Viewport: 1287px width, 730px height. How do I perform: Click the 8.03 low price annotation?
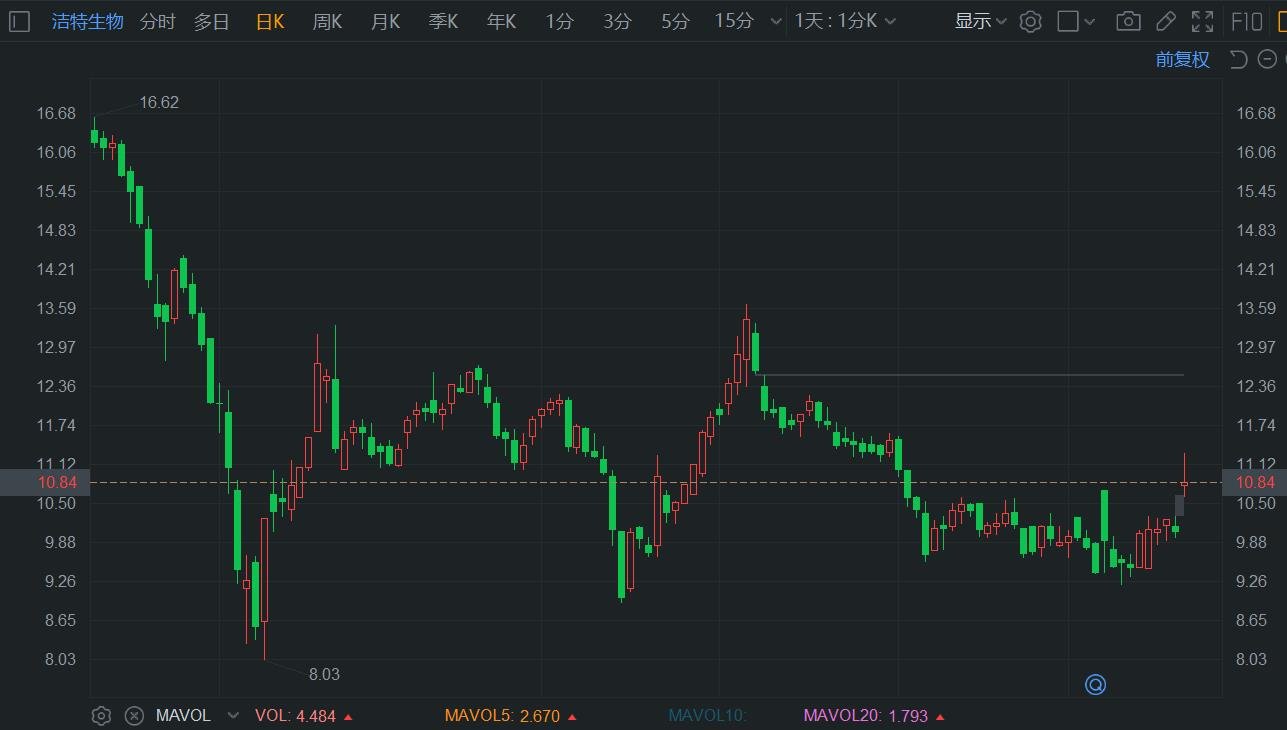[x=324, y=674]
